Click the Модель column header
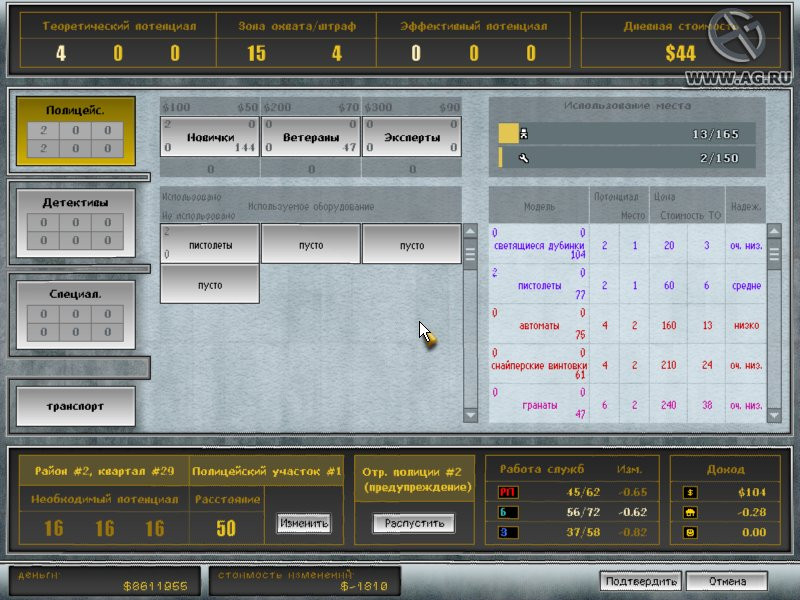Viewport: 800px width, 600px height. (539, 206)
